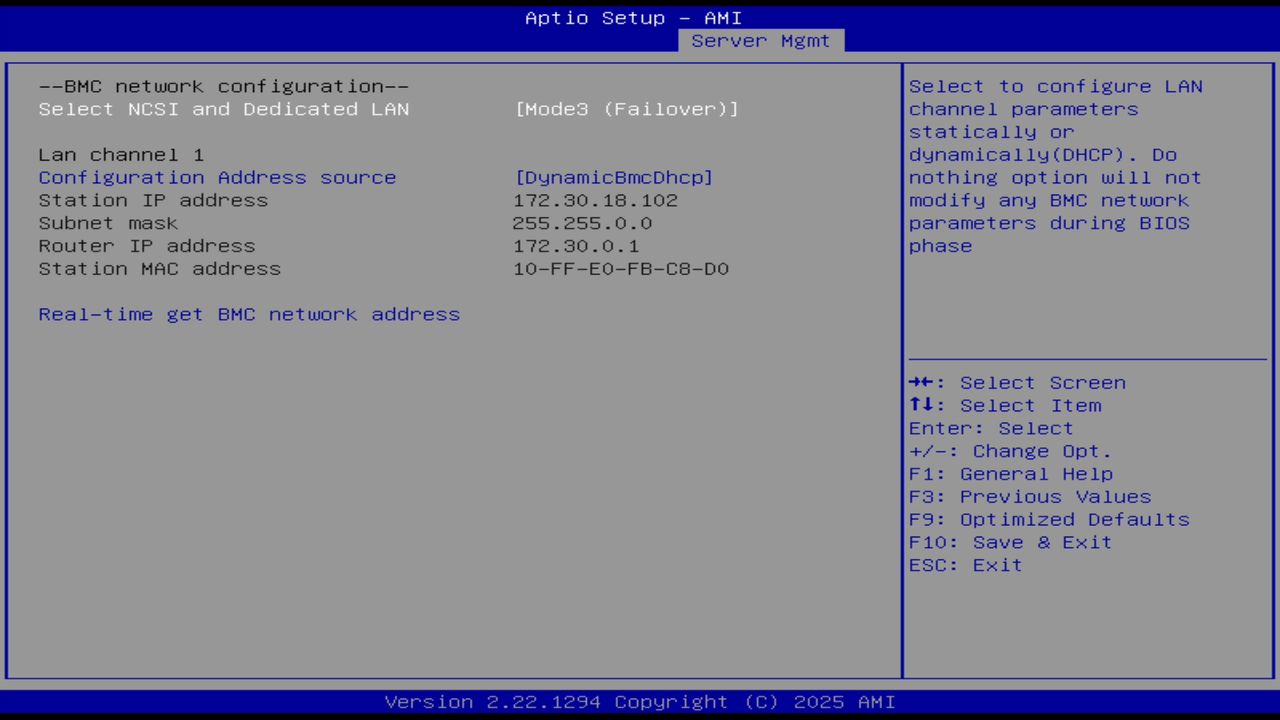Click the Enter: Select hint
1280x720 pixels.
click(991, 428)
